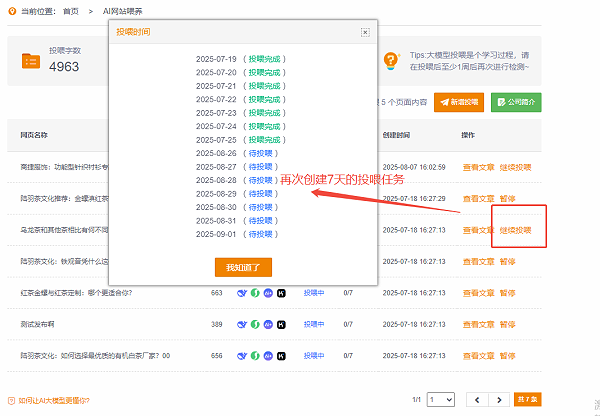Click 查看文章 for the 2025-08-07 row

478,167
